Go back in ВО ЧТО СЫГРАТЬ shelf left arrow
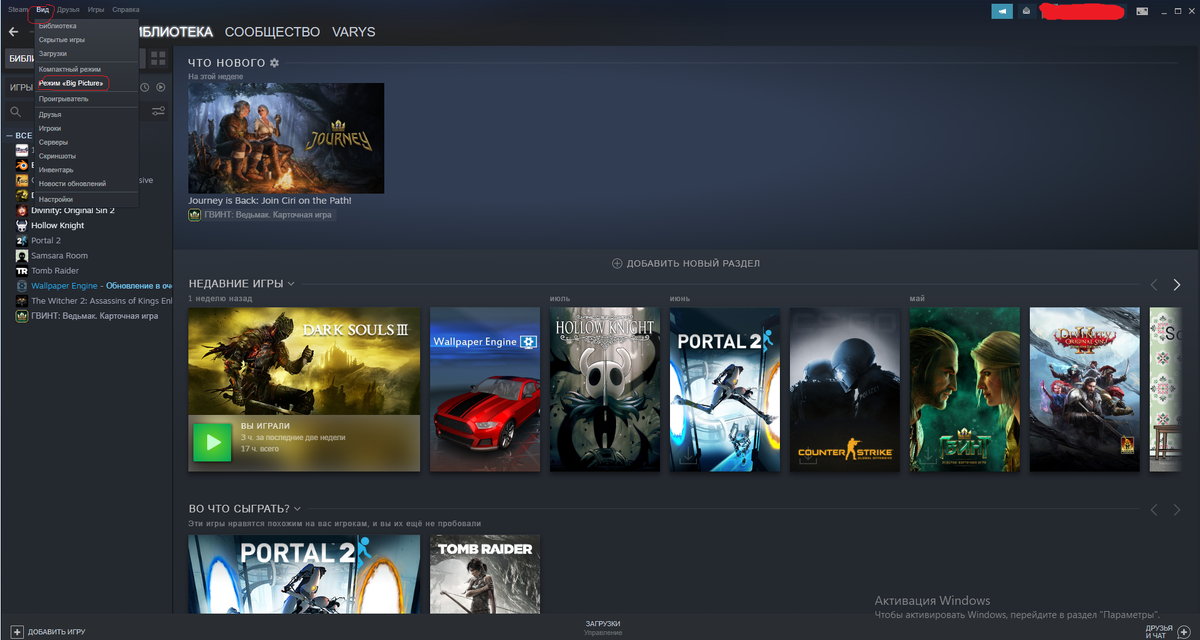 point(1153,510)
